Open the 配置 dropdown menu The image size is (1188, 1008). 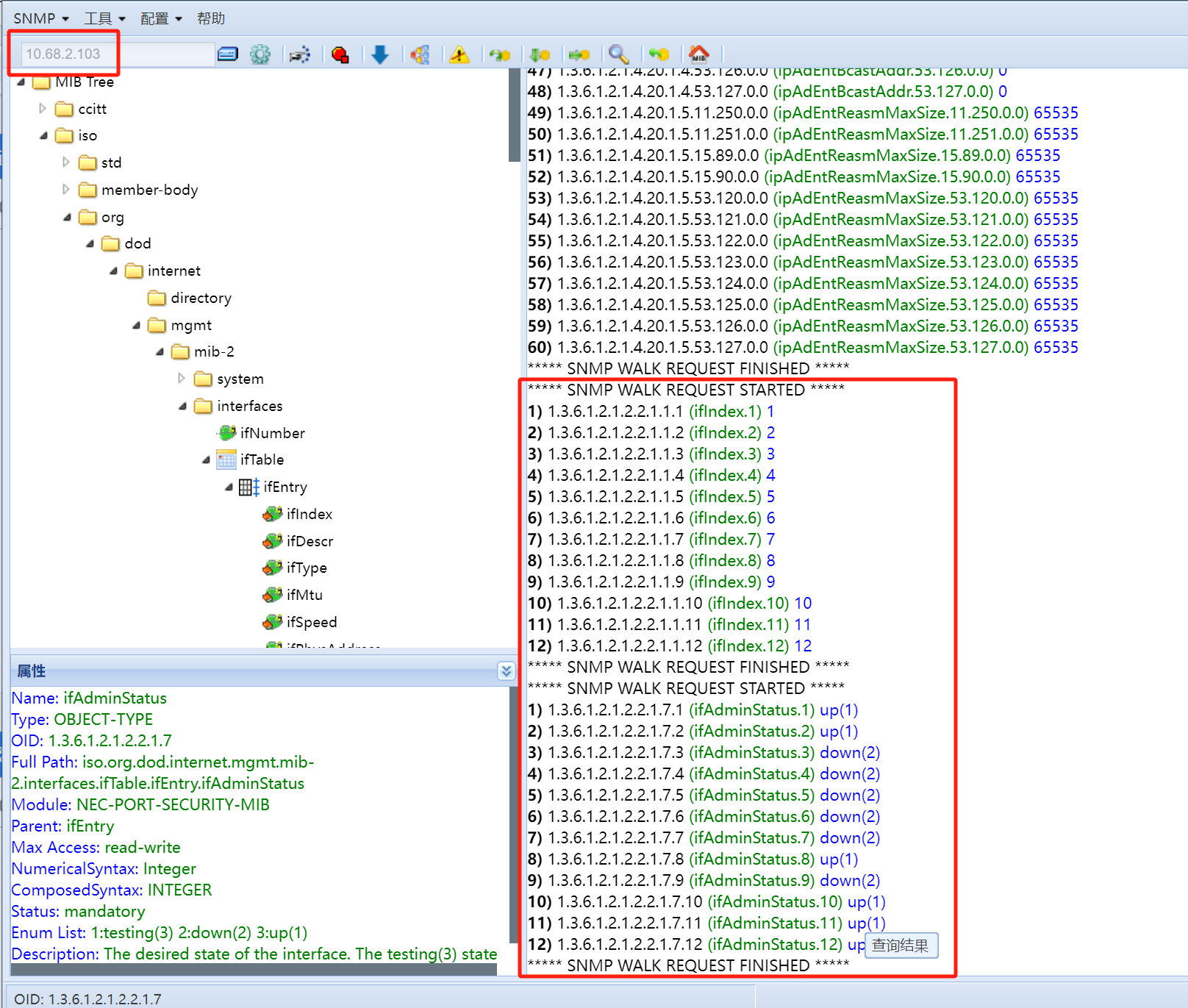point(161,18)
